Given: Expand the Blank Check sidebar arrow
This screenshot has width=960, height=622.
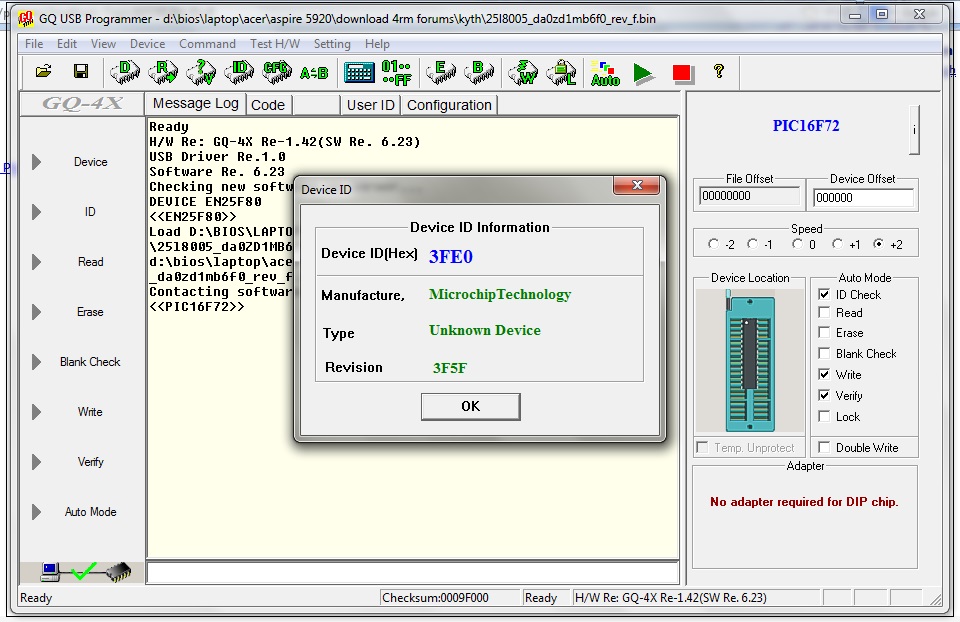Looking at the screenshot, I should (36, 362).
